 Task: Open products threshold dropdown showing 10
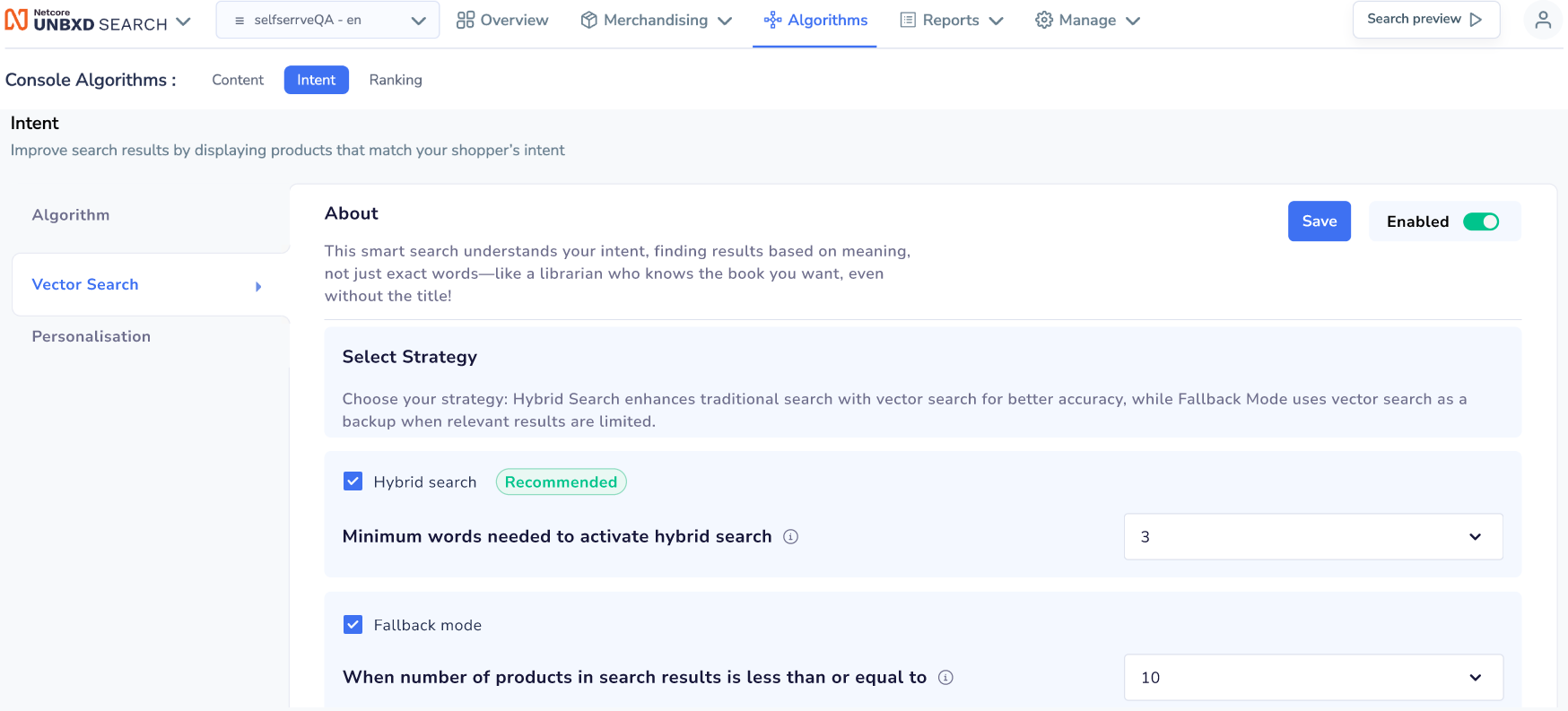coord(1313,678)
